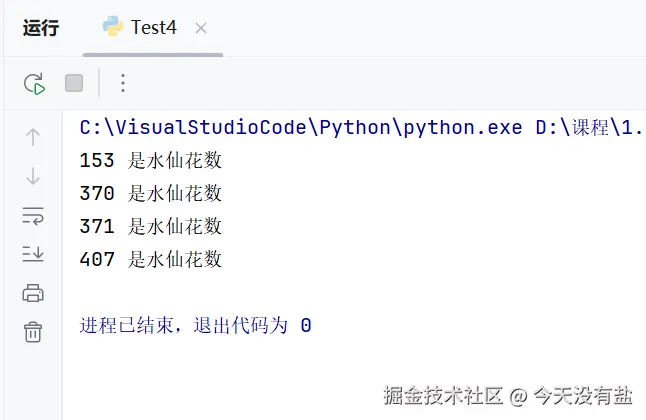
Task: Click the down arrow stack trace icon
Action: (33, 176)
